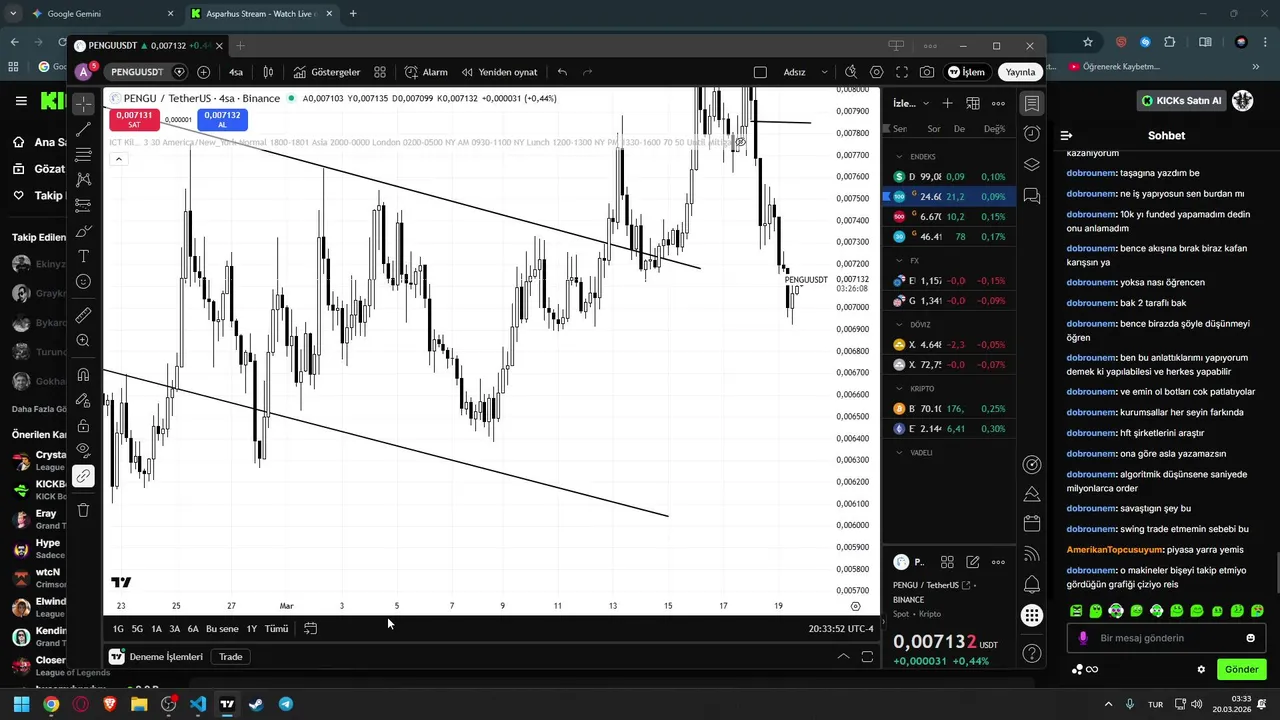Screen dimensions: 1280x720
Task: Switch to Google Gemini browser tab
Action: [x=102, y=14]
